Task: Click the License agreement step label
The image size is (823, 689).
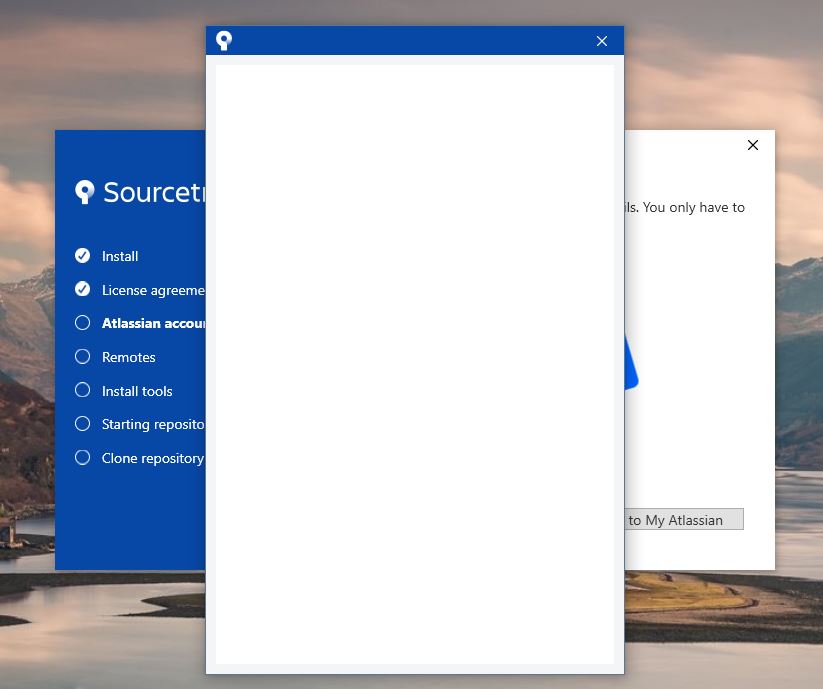Action: click(153, 290)
